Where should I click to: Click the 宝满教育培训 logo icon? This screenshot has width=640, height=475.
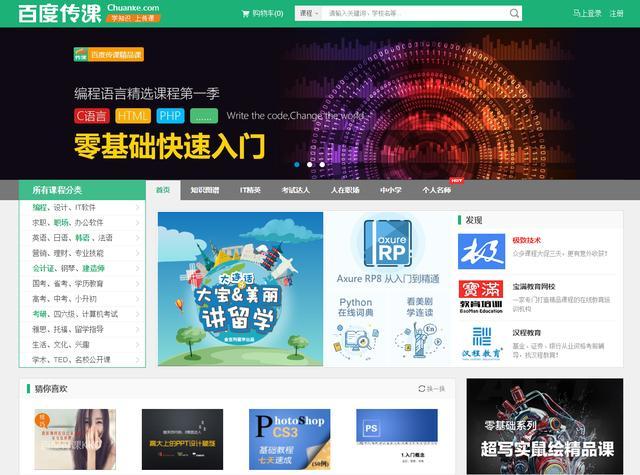click(481, 297)
